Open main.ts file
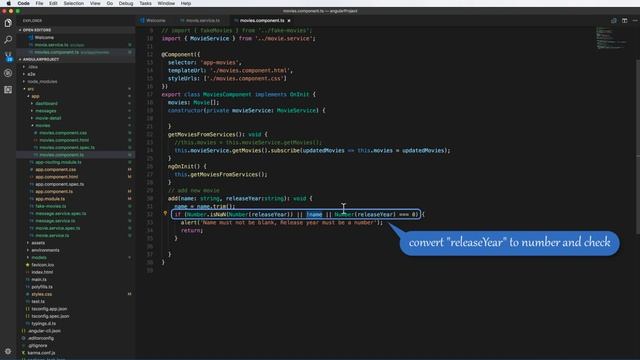640x360 pixels. [x=39, y=280]
